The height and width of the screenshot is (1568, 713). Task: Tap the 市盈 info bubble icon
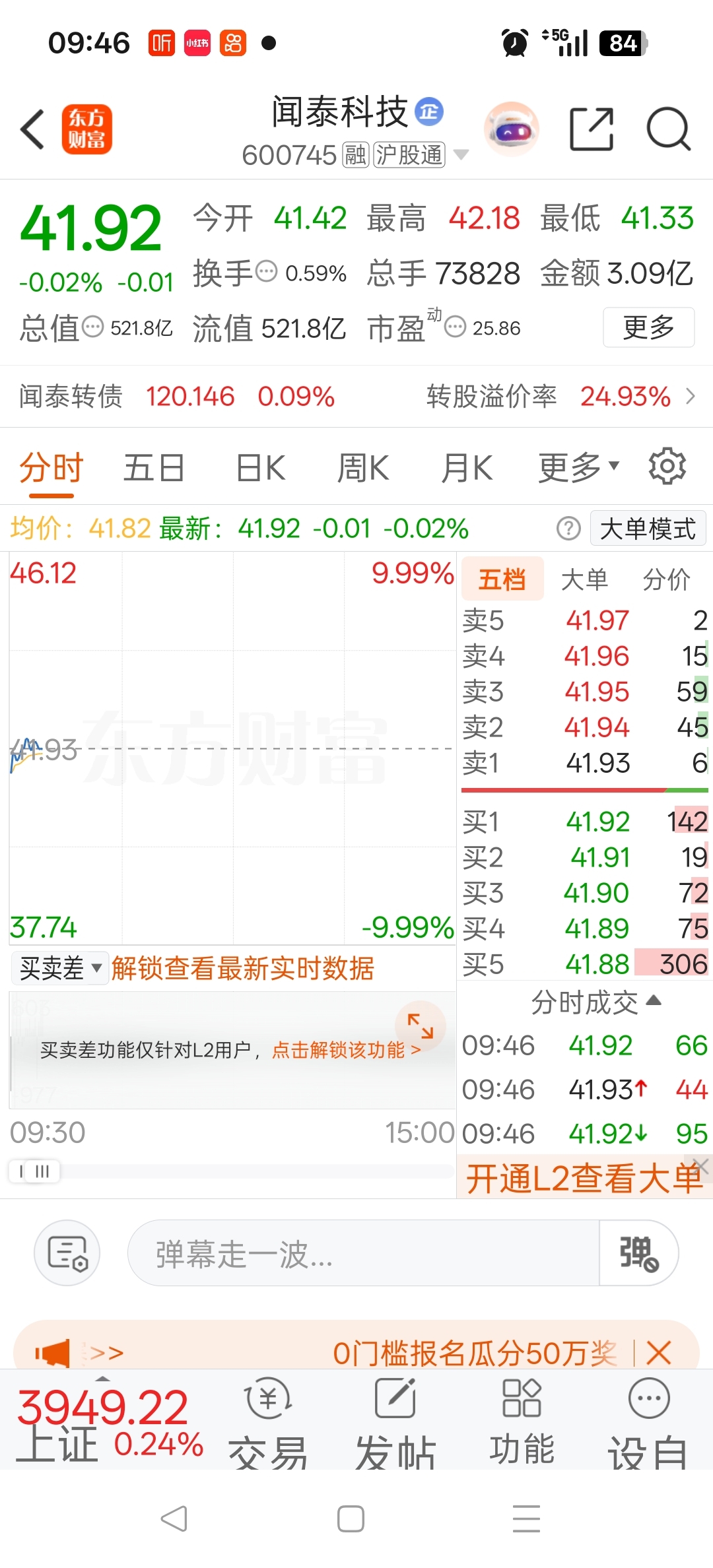455,326
